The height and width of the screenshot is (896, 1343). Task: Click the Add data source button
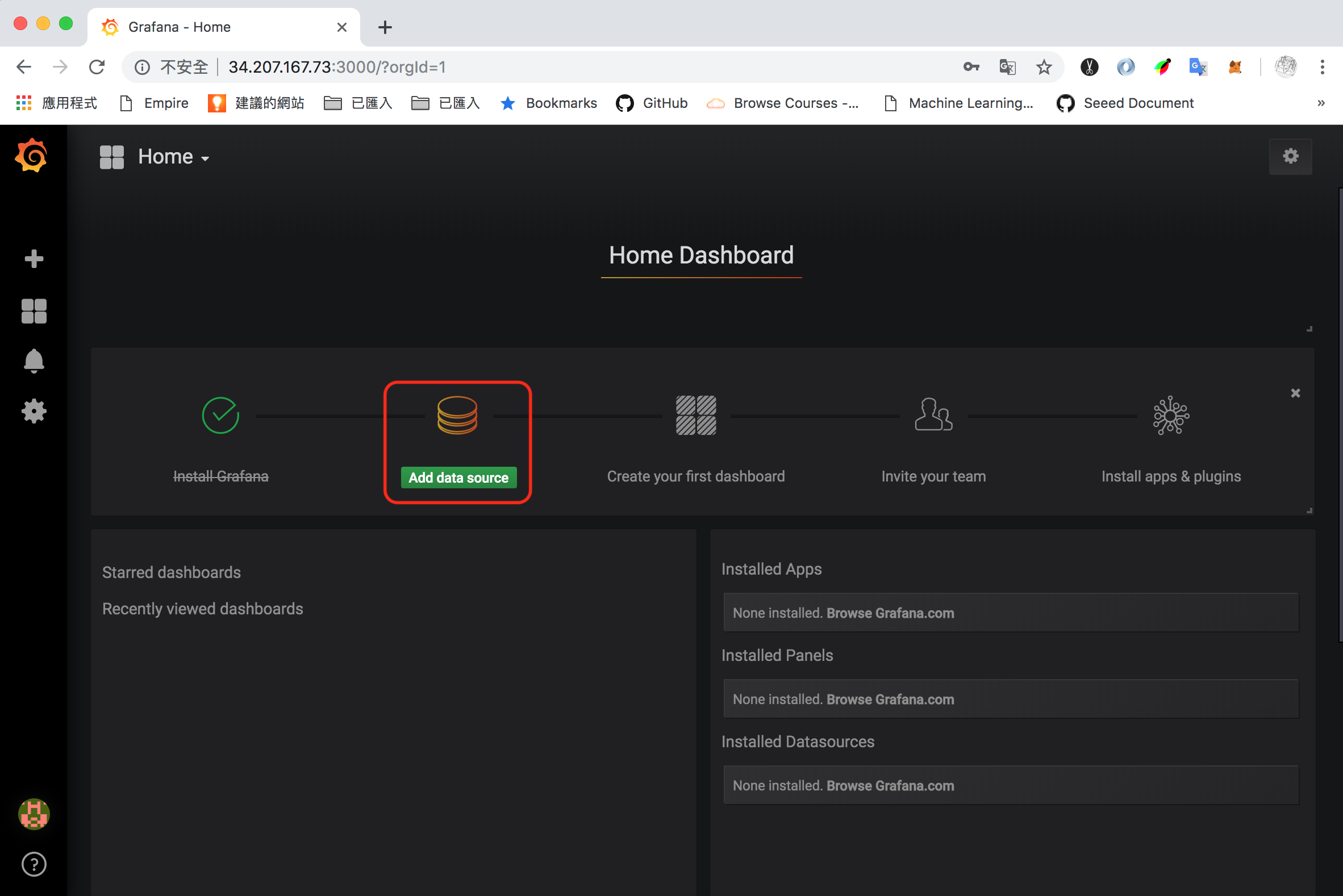click(x=458, y=477)
